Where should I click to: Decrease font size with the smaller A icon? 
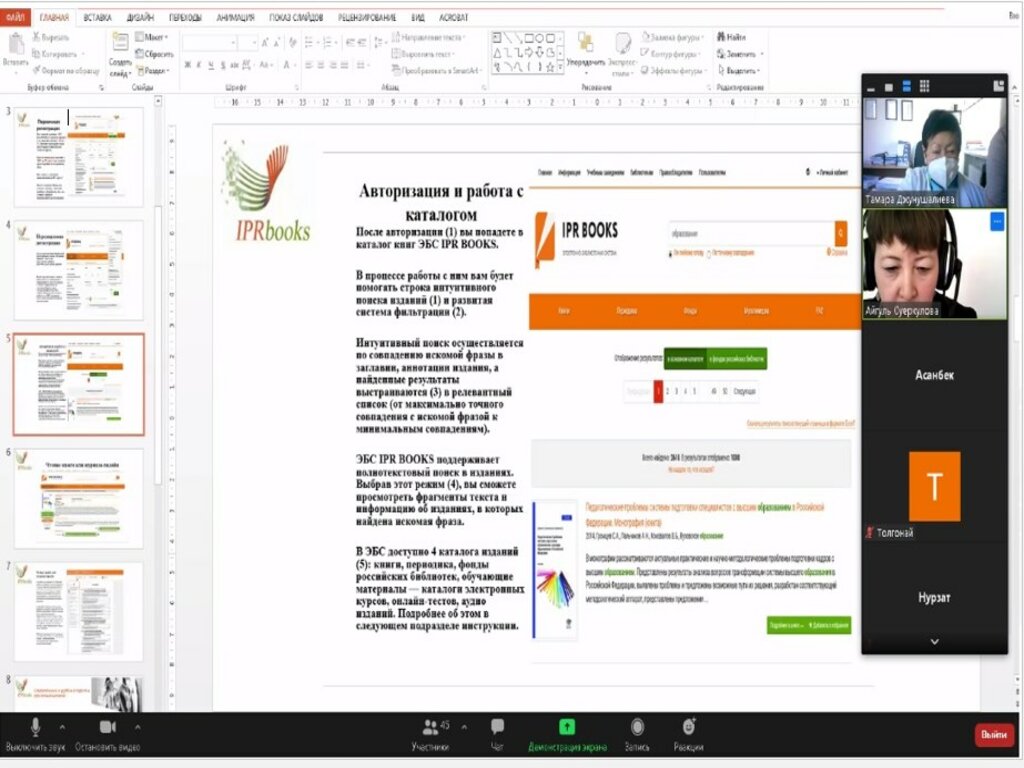[278, 43]
